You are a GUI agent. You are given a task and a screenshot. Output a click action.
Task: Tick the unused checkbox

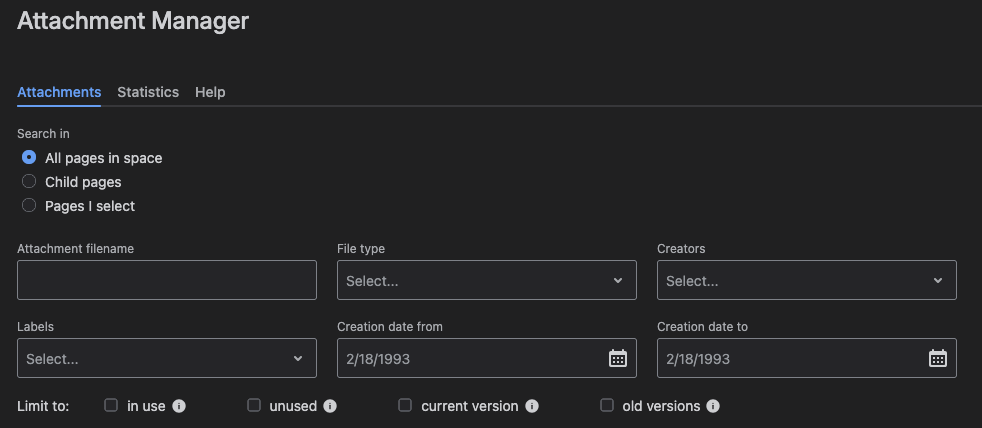coord(254,405)
